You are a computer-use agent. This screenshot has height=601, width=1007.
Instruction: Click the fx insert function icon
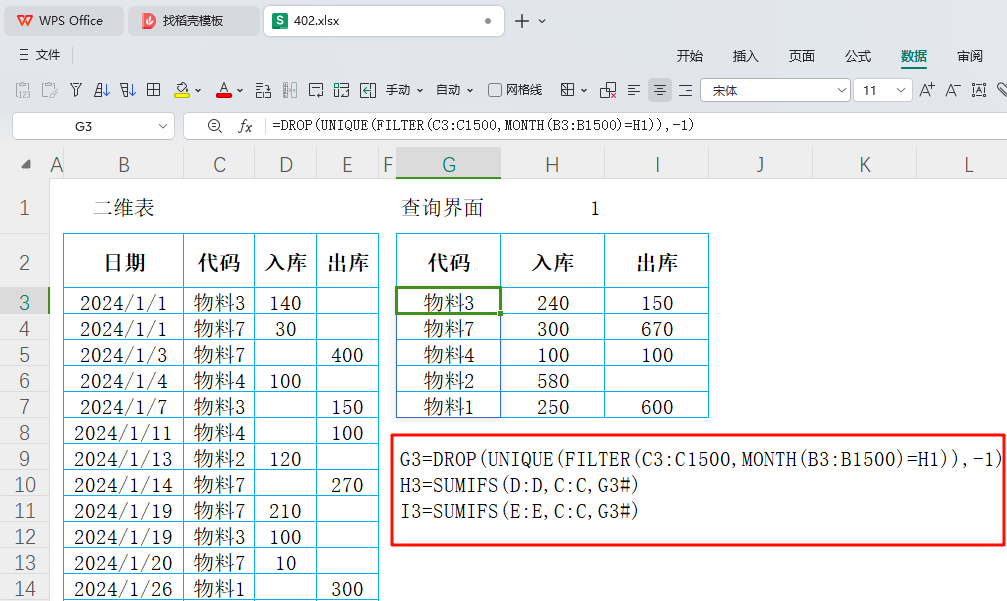245,126
